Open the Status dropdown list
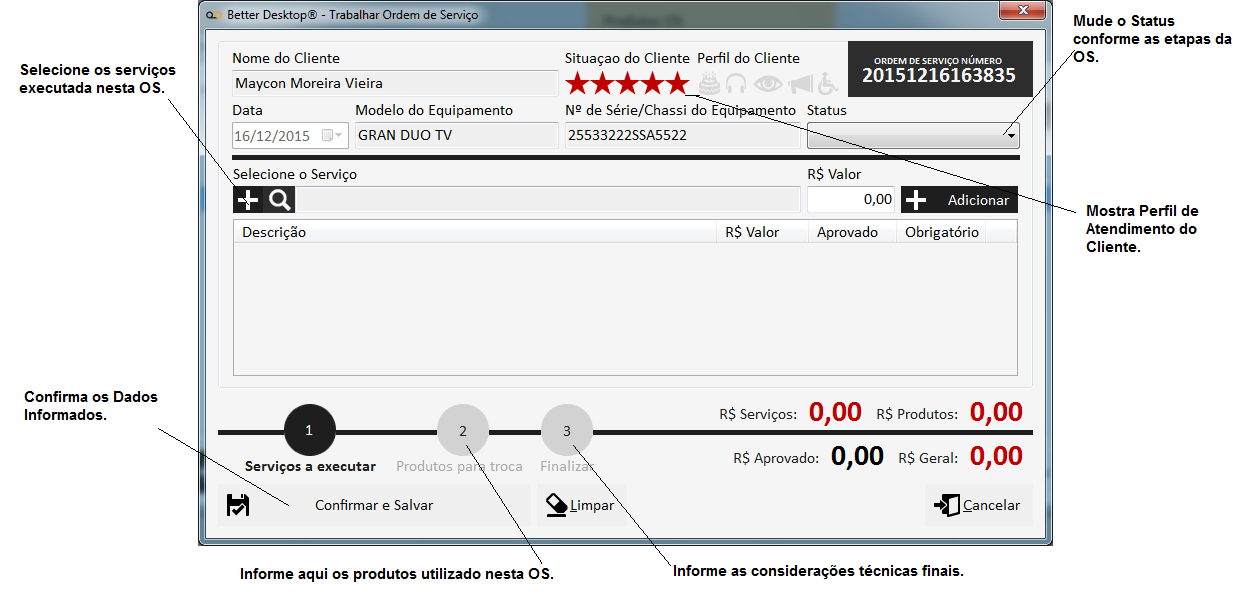Image resolution: width=1254 pixels, height=599 pixels. click(1010, 136)
